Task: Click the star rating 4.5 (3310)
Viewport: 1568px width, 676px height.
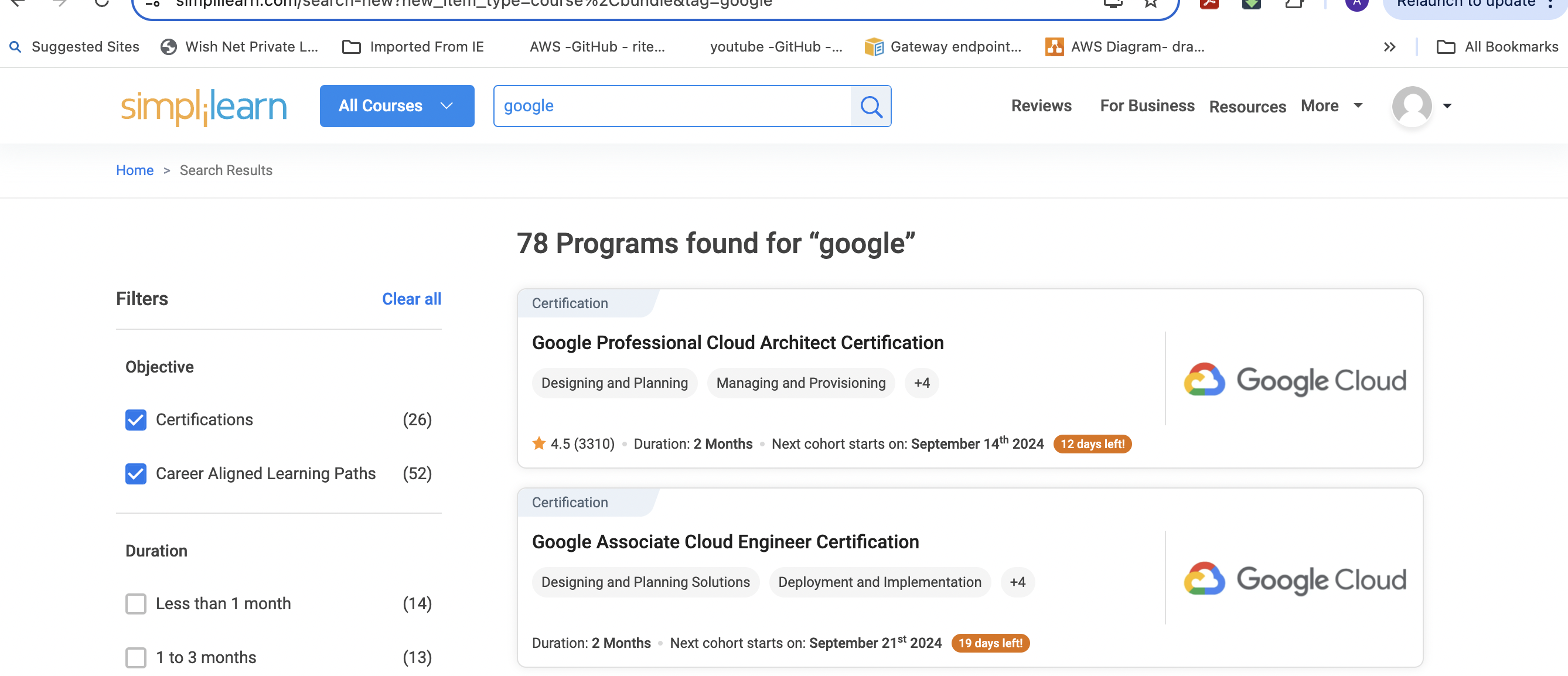Action: point(574,443)
